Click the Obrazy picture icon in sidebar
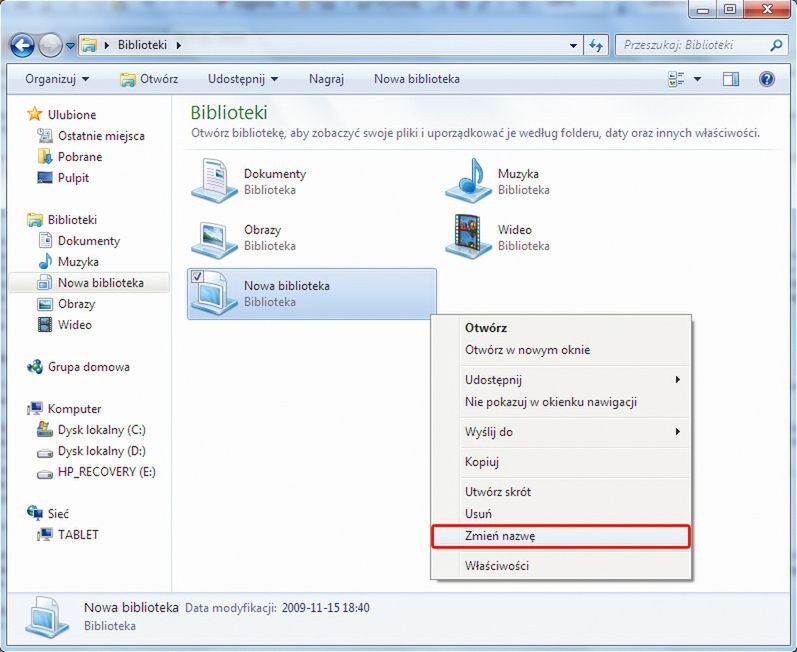This screenshot has height=652, width=797. 45,304
